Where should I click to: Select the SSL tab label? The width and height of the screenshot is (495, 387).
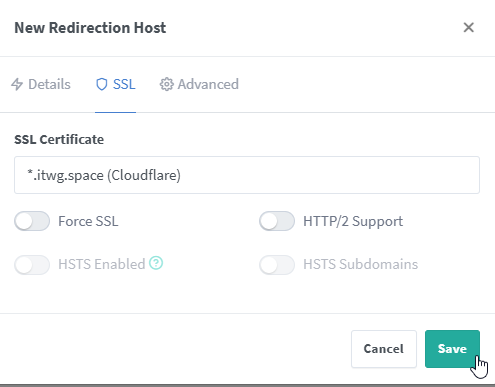click(124, 84)
